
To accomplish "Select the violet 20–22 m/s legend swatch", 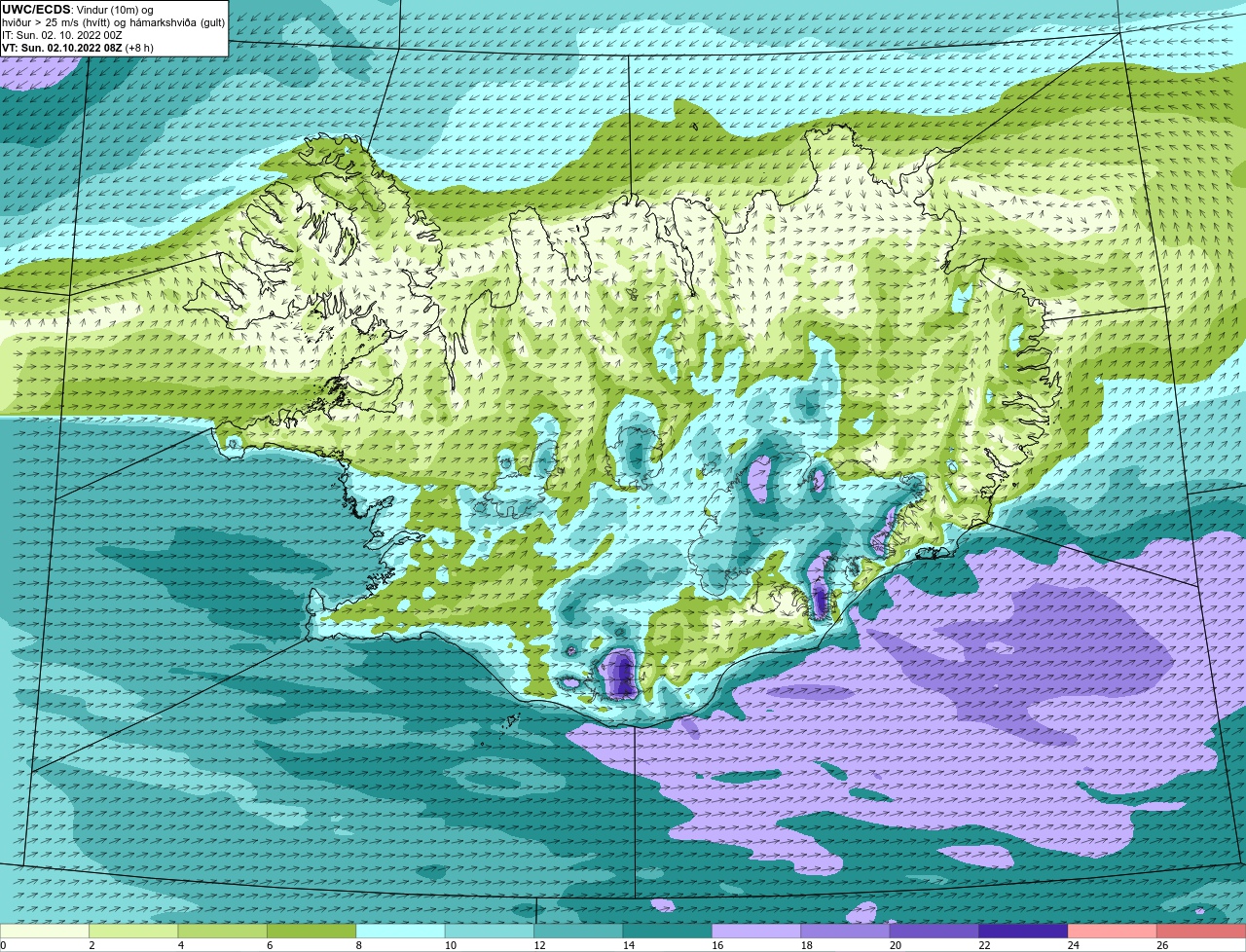I will coord(934,932).
